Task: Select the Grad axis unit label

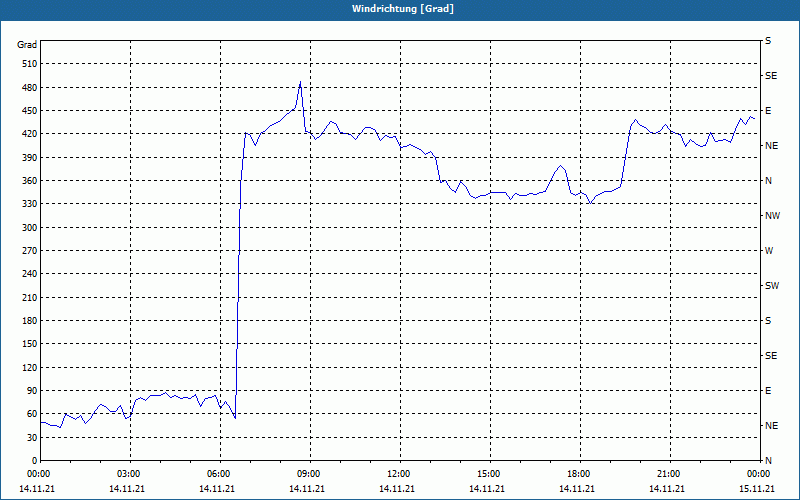Action: (x=27, y=45)
